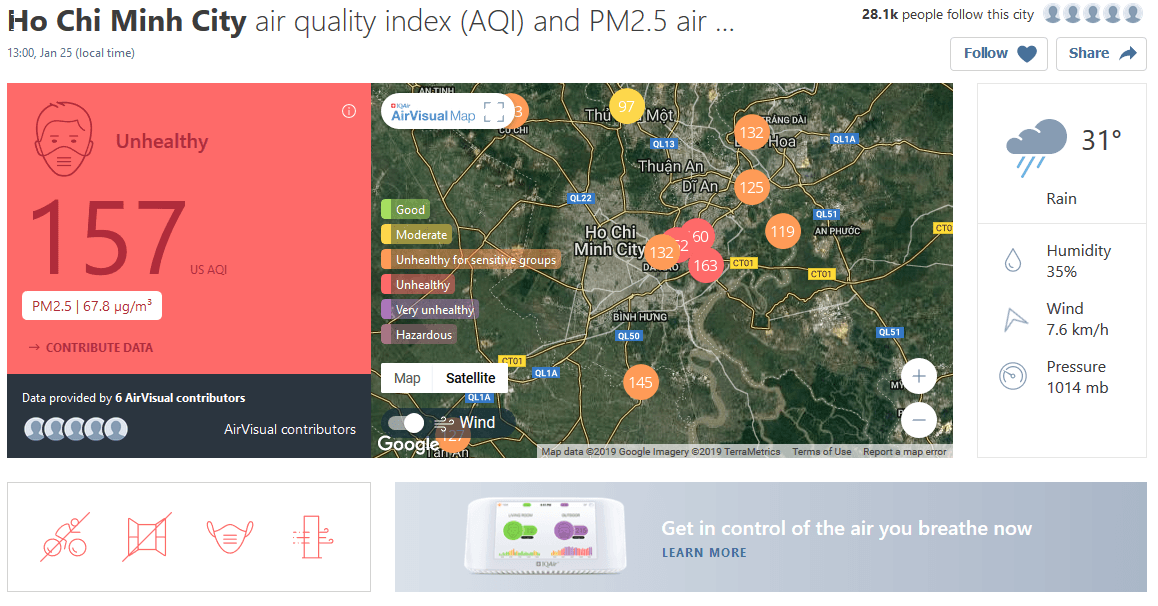Click the purple Very unhealthy legend swatch
This screenshot has width=1158, height=606.
[x=386, y=310]
